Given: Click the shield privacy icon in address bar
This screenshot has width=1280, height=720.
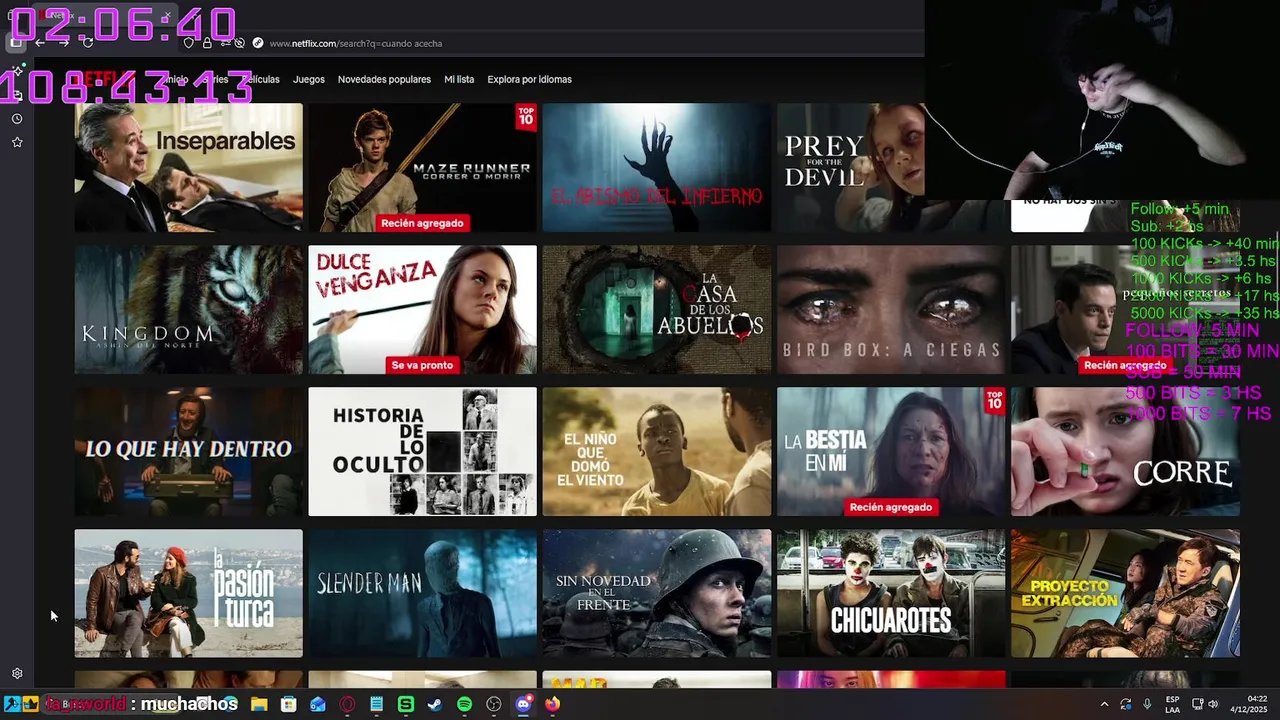Looking at the screenshot, I should [x=189, y=43].
